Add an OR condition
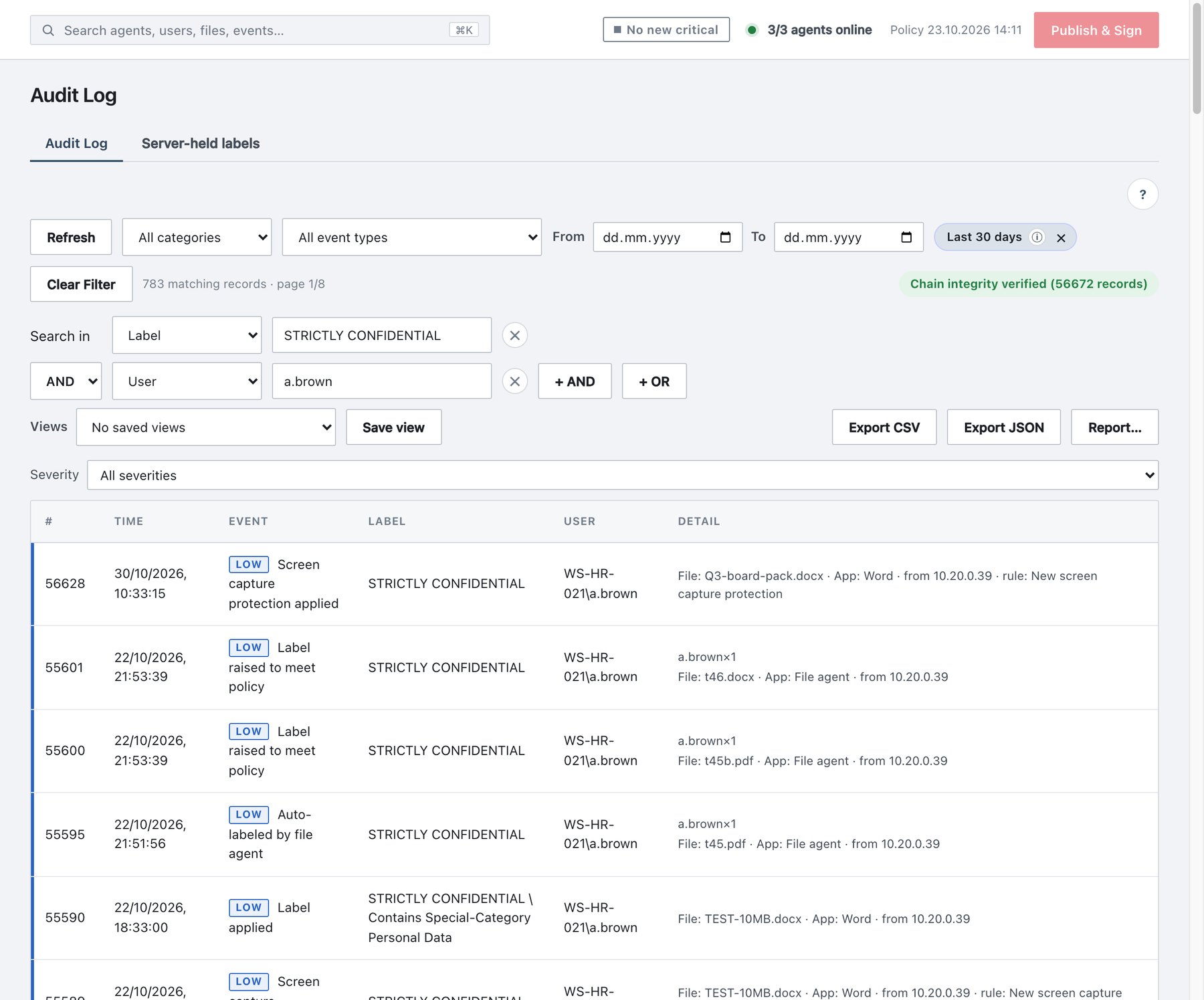The image size is (1204, 1000). click(x=654, y=381)
